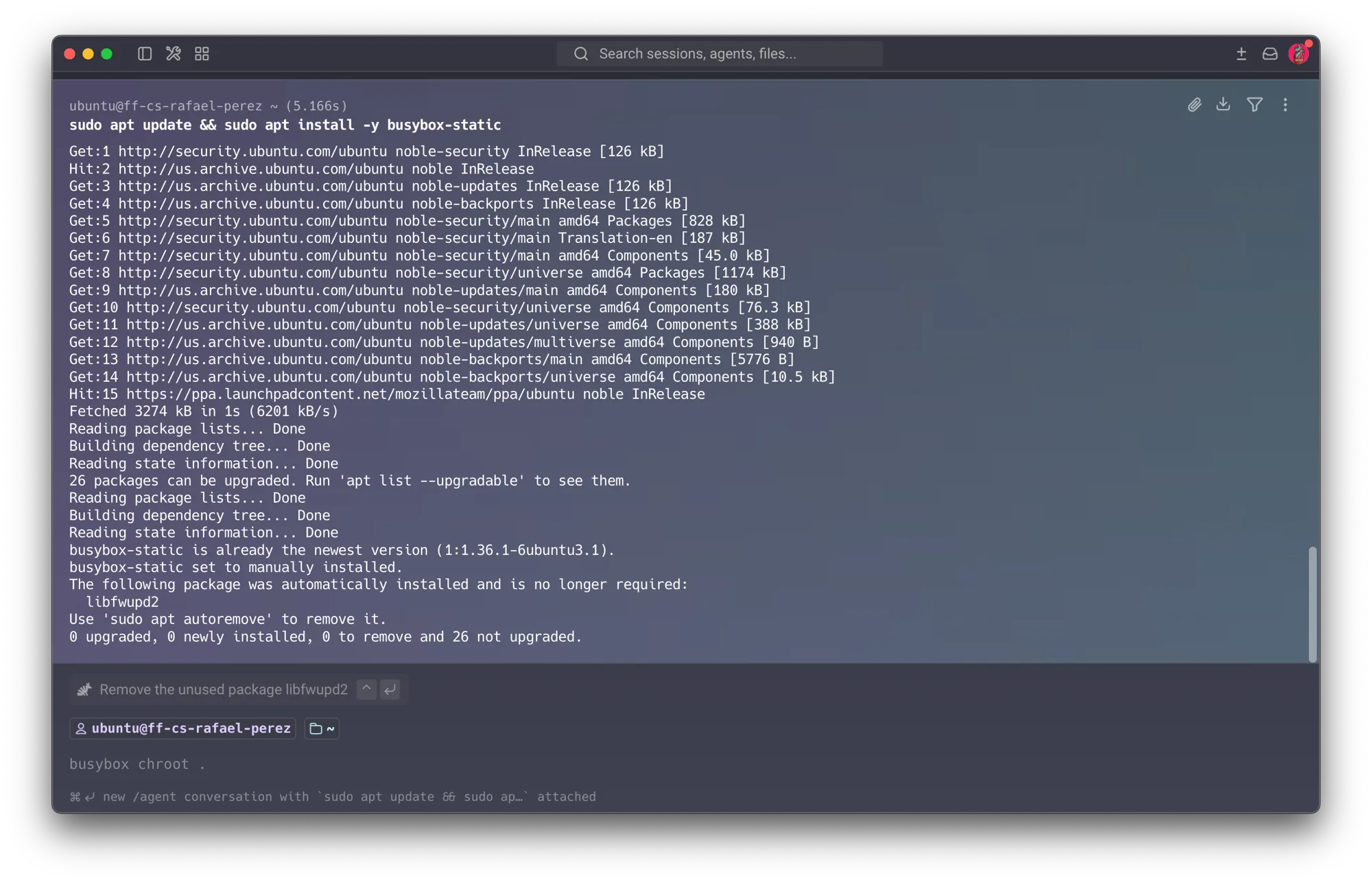Image resolution: width=1372 pixels, height=882 pixels.
Task: Click the block header 'ubuntu@ff-cs-rafael-perez ~ (5.166s)'
Action: click(208, 106)
